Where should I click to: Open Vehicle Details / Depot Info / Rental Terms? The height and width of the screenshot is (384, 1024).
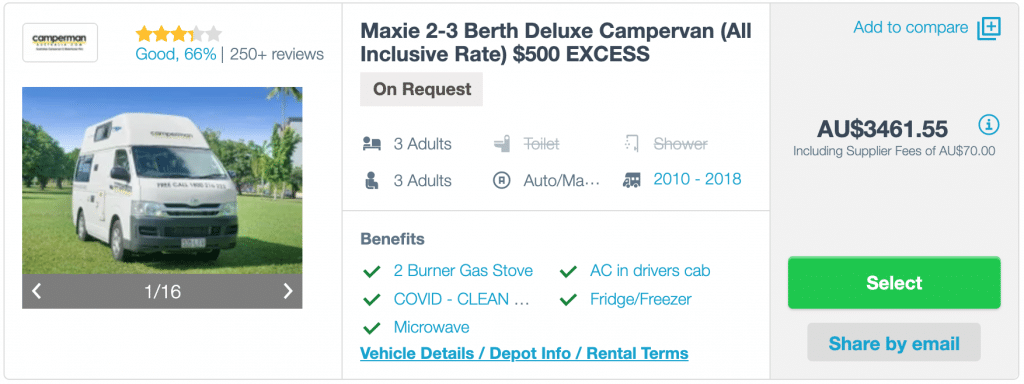tap(524, 353)
